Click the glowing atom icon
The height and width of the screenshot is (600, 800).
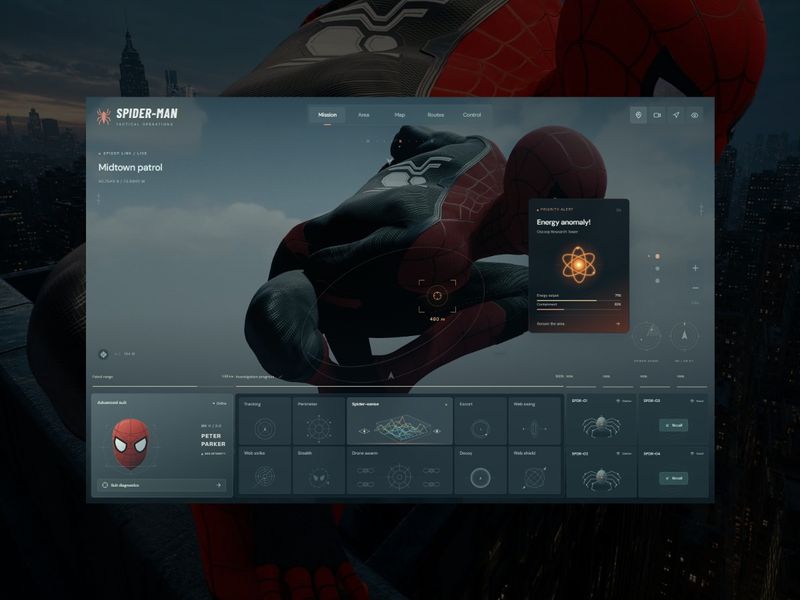(579, 264)
